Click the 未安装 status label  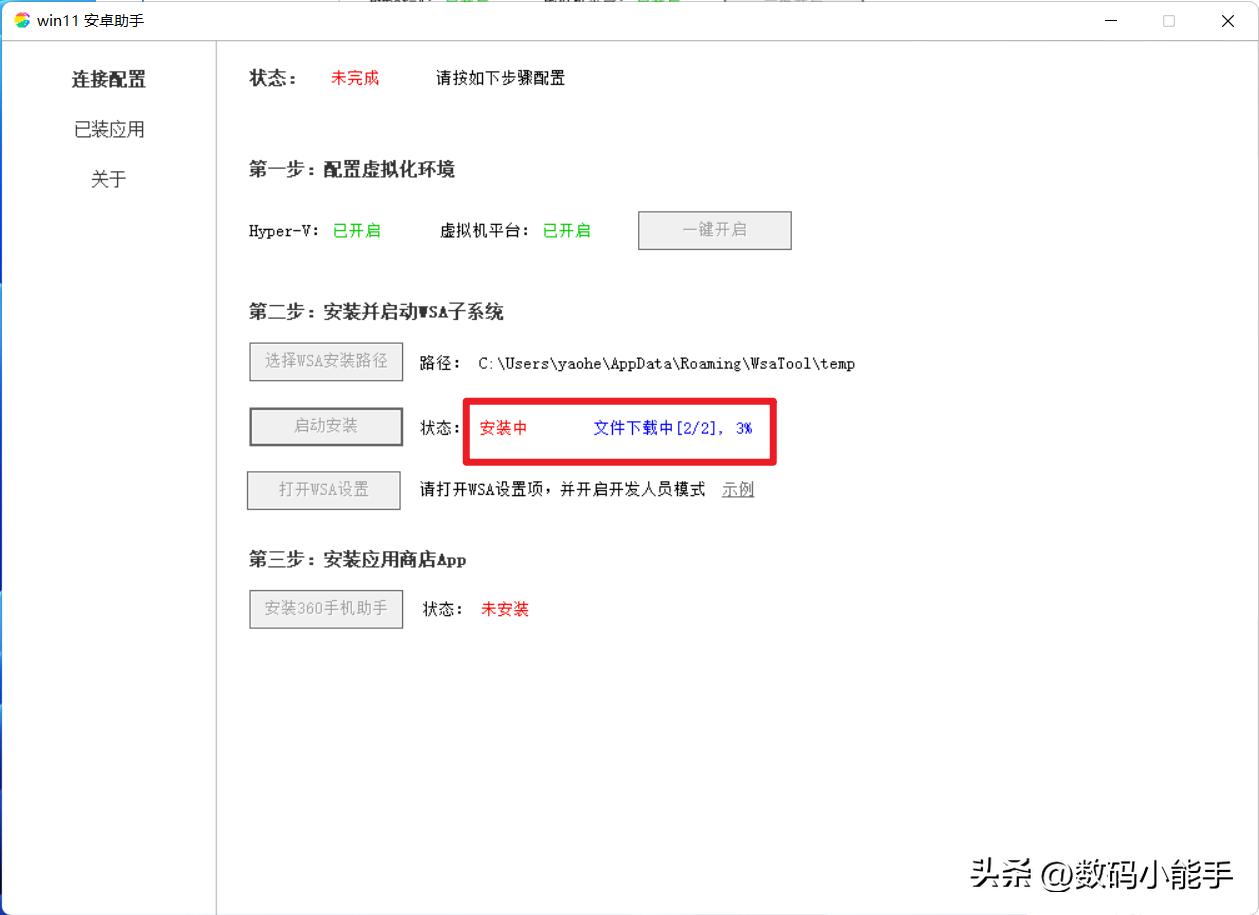[504, 608]
